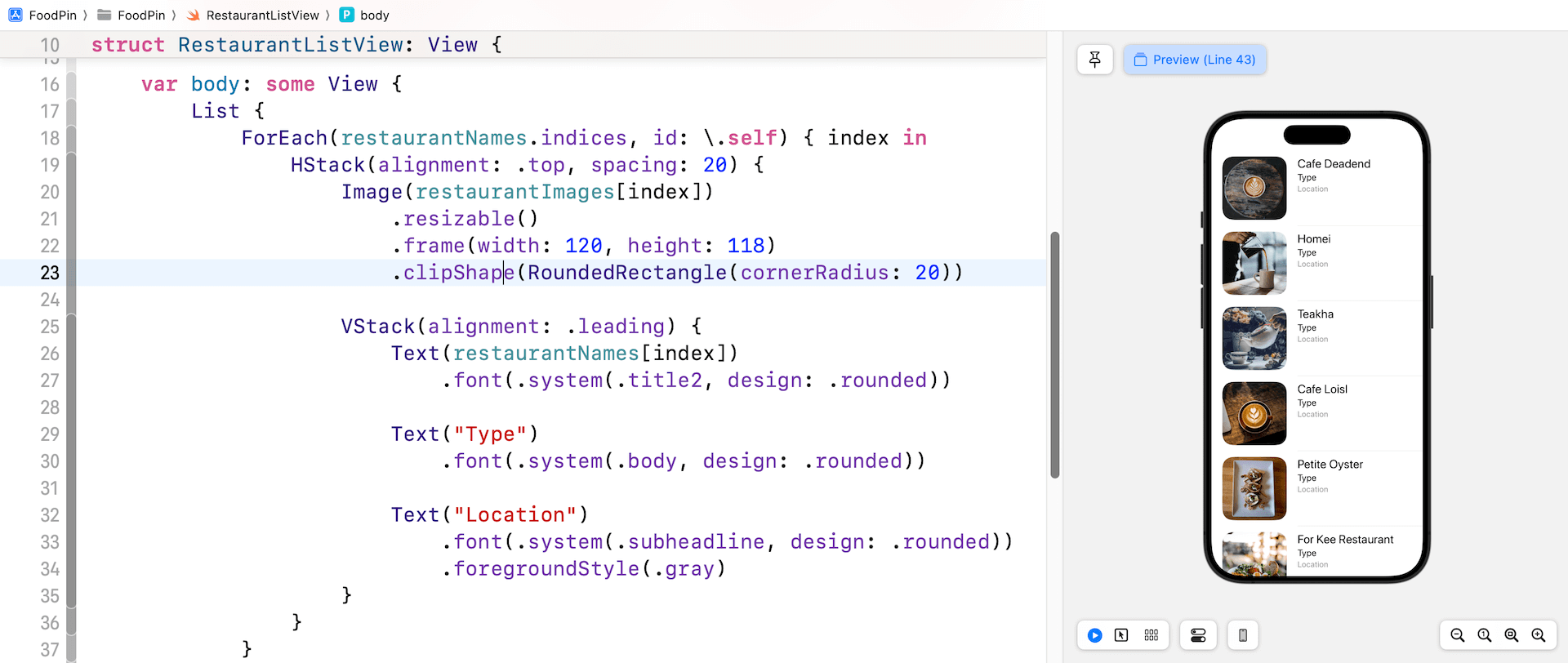Switch to Selectable preview mode
Viewport: 1568px width, 663px height.
point(1121,635)
